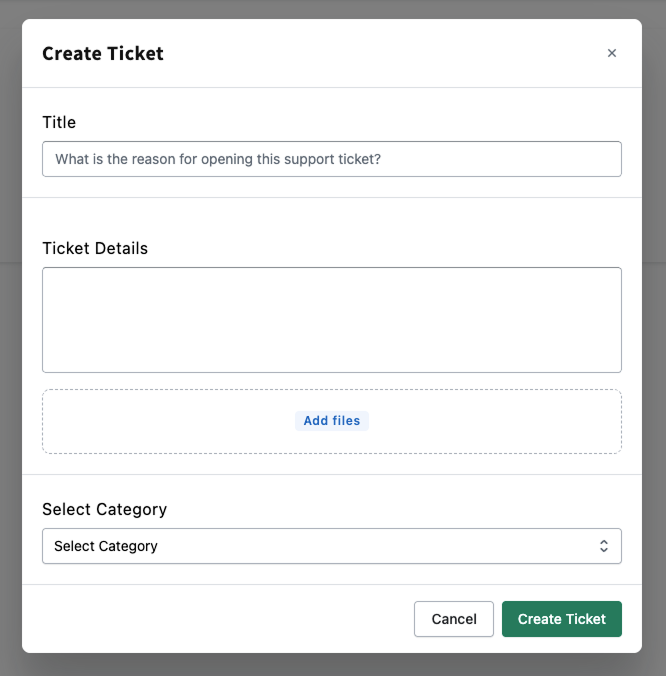Viewport: 666px width, 676px height.
Task: Click the dimmed backdrop outside the dialog
Action: pyautogui.click(x=654, y=300)
